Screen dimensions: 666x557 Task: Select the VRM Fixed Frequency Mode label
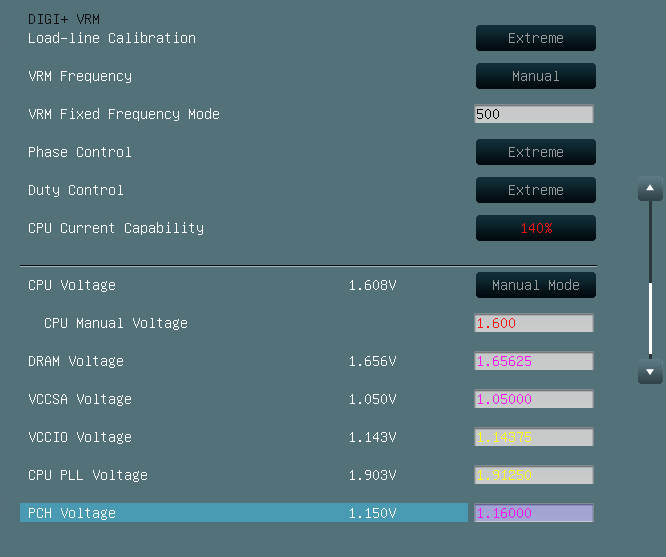124,114
